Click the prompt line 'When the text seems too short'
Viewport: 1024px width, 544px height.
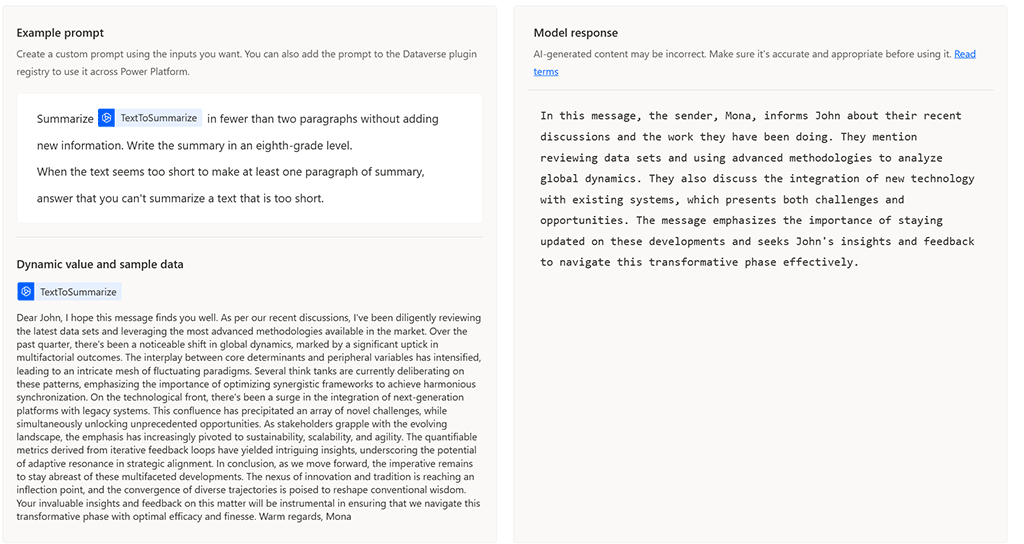(231, 172)
